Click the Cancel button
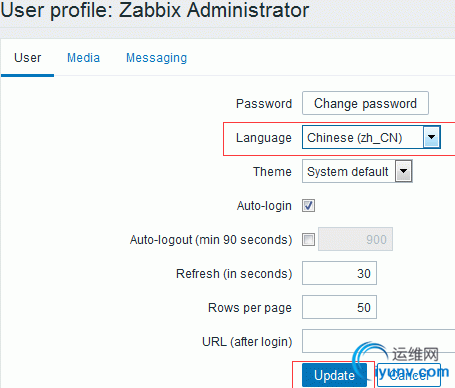 409,375
